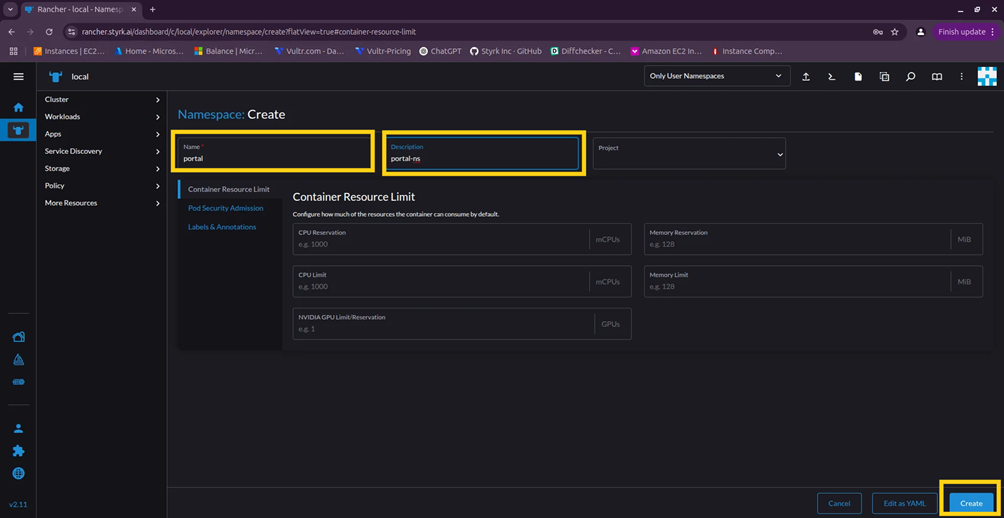Open the user avatar menu
The height and width of the screenshot is (518, 1004).
pos(987,76)
